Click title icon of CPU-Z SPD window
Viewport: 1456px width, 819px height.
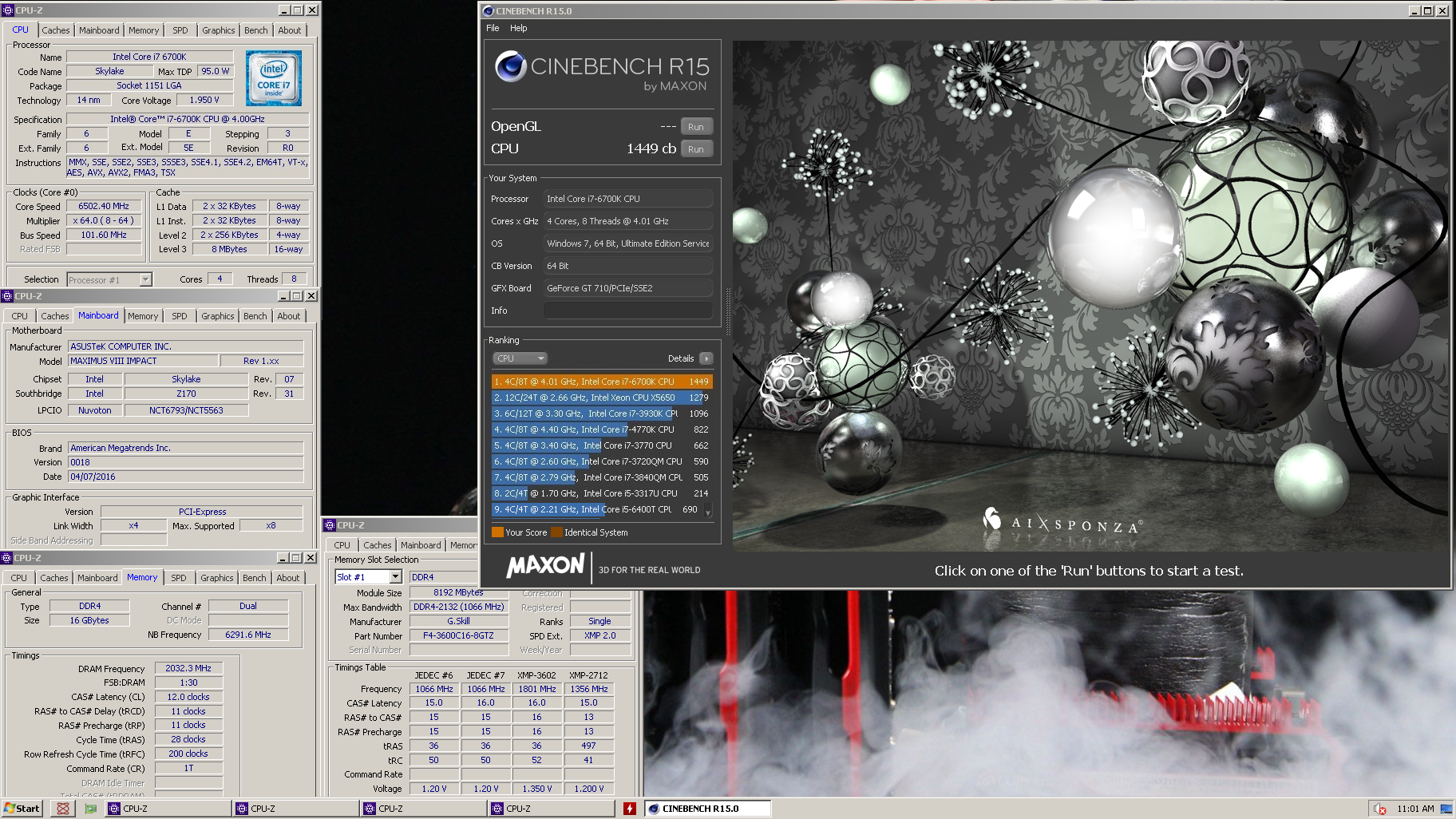point(330,525)
